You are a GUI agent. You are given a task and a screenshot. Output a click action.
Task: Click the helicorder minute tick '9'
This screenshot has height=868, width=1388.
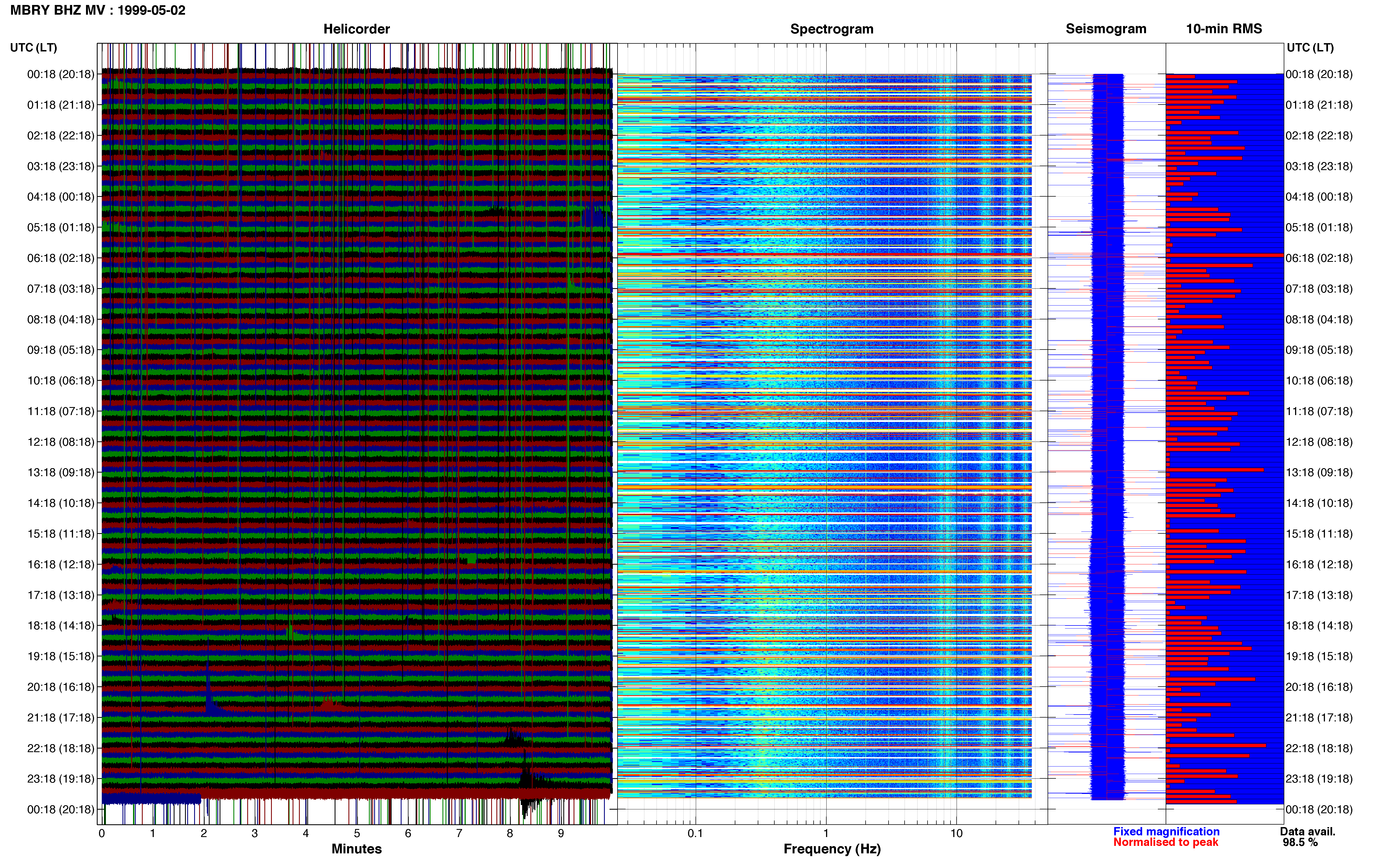[x=561, y=833]
